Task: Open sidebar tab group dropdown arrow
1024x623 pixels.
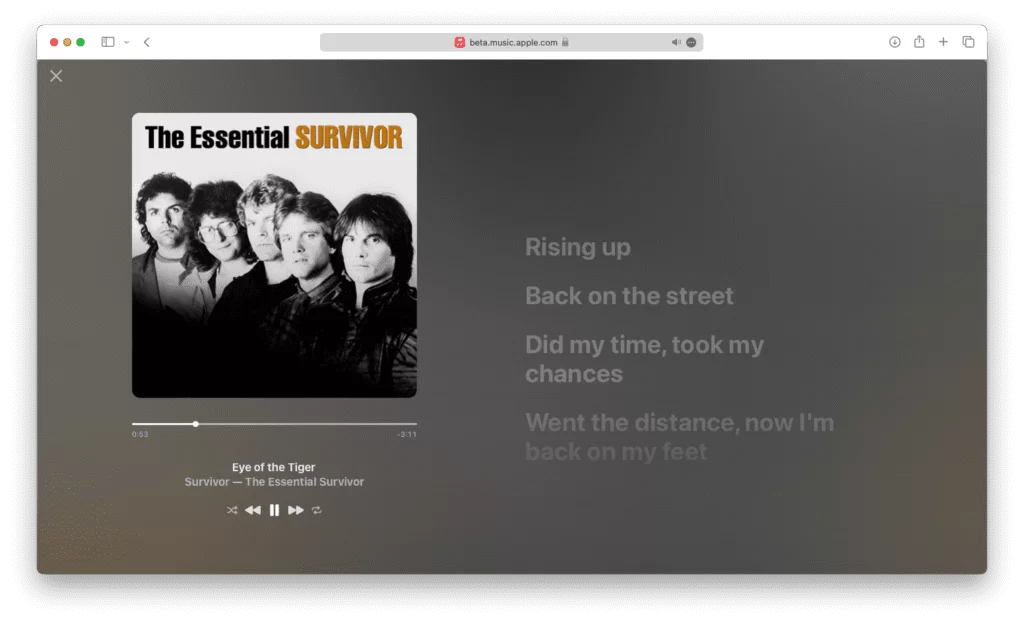Action: pyautogui.click(x=127, y=42)
